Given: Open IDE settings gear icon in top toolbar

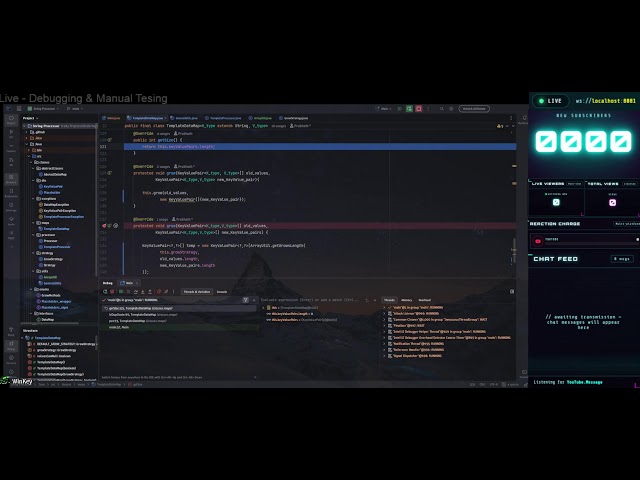Looking at the screenshot, I should pyautogui.click(x=451, y=109).
